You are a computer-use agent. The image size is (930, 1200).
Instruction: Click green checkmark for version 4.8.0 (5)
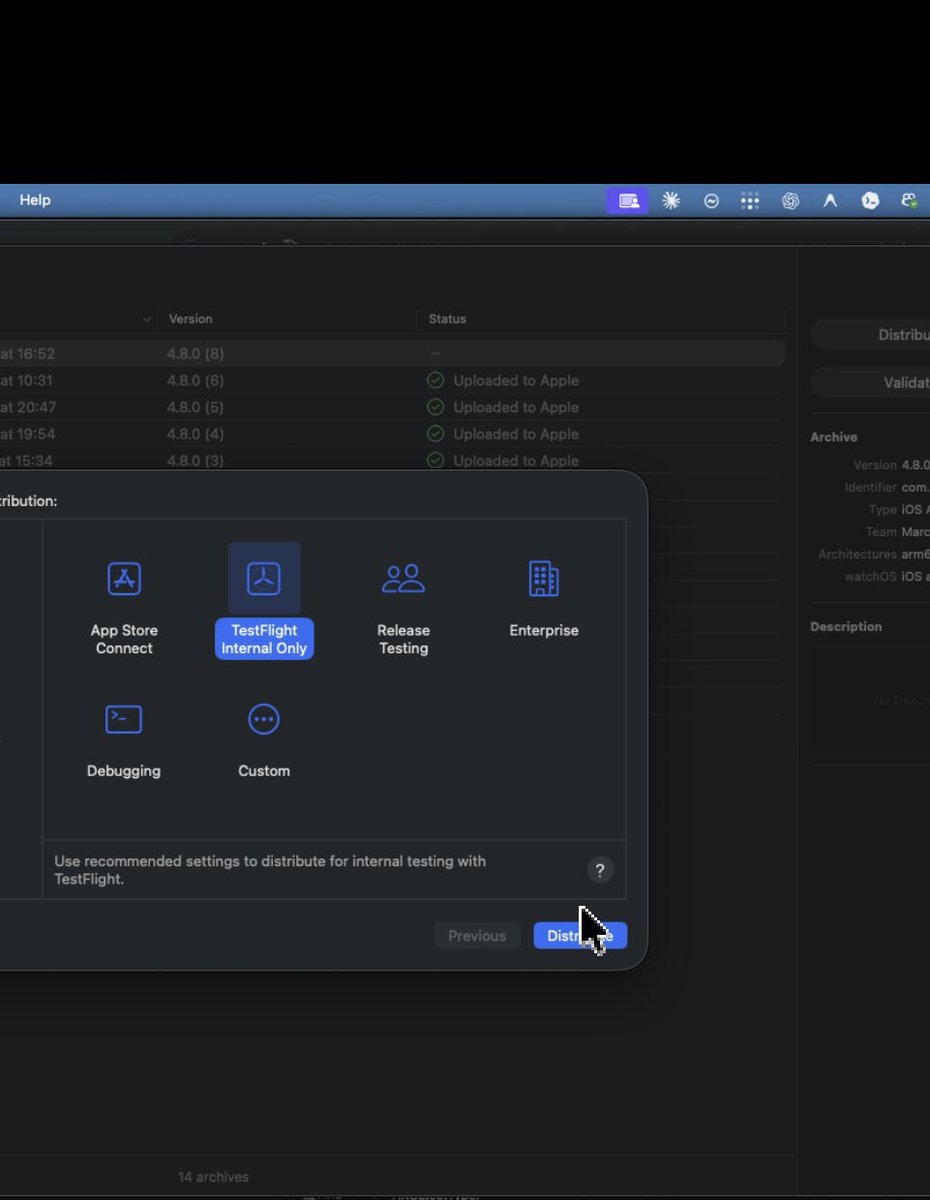(x=435, y=407)
